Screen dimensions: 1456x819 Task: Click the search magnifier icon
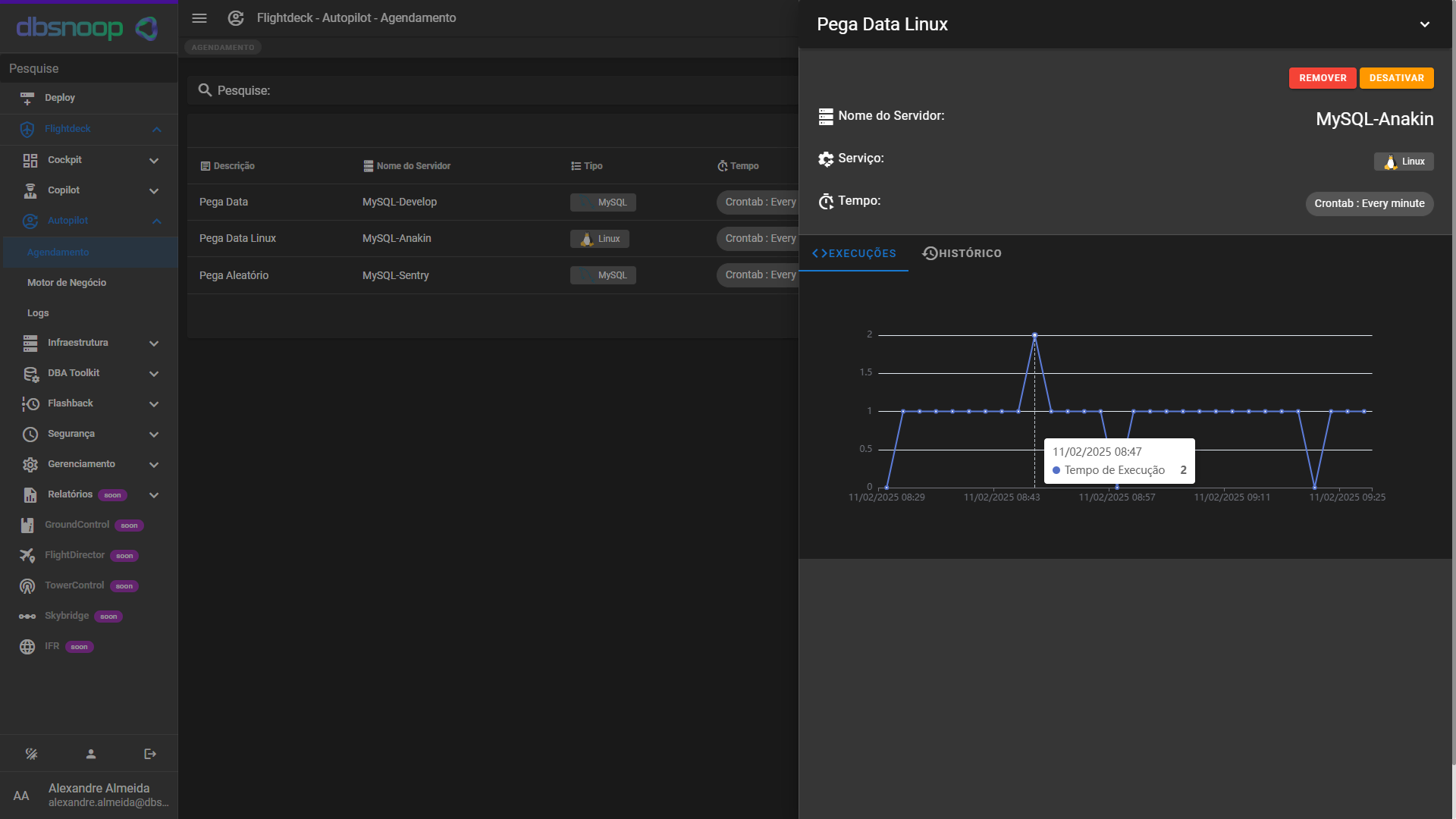[205, 90]
